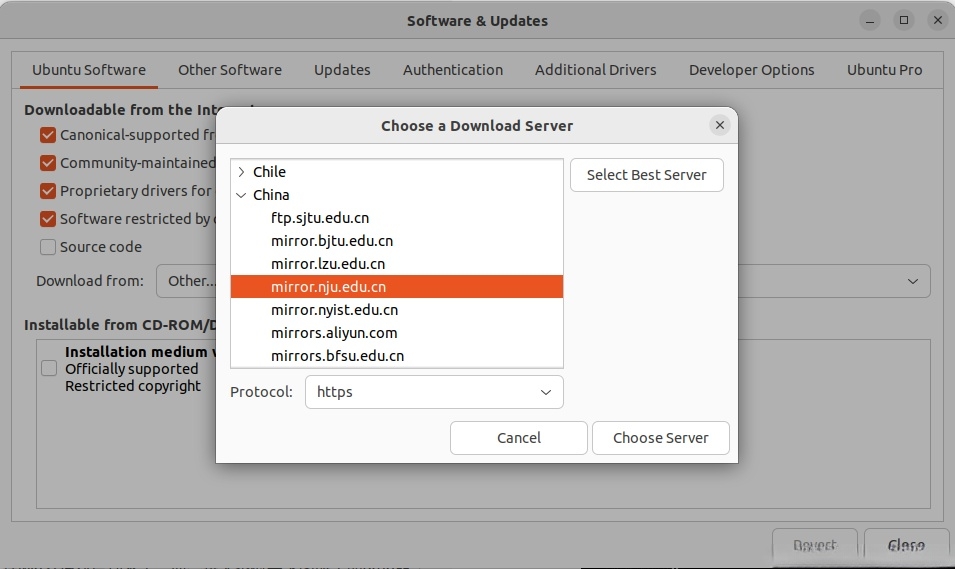The width and height of the screenshot is (955, 569).
Task: Choose mirrors.aliyun.com server entry
Action: tap(333, 333)
